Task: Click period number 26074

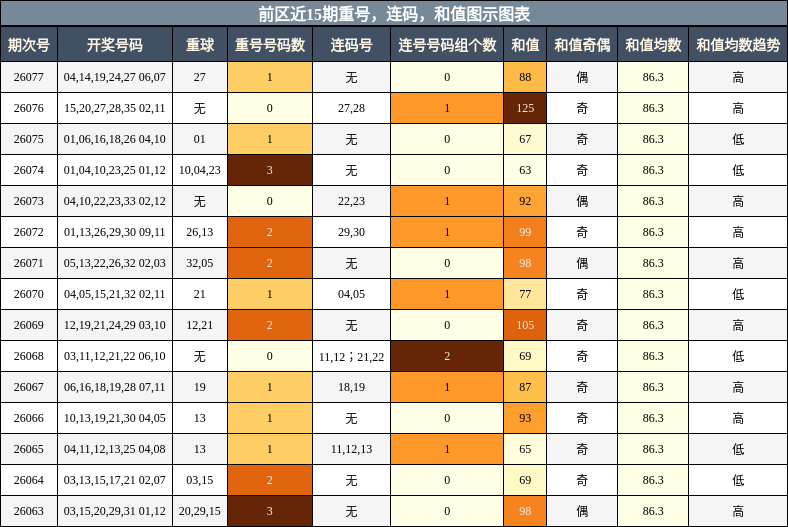Action: pyautogui.click(x=29, y=170)
